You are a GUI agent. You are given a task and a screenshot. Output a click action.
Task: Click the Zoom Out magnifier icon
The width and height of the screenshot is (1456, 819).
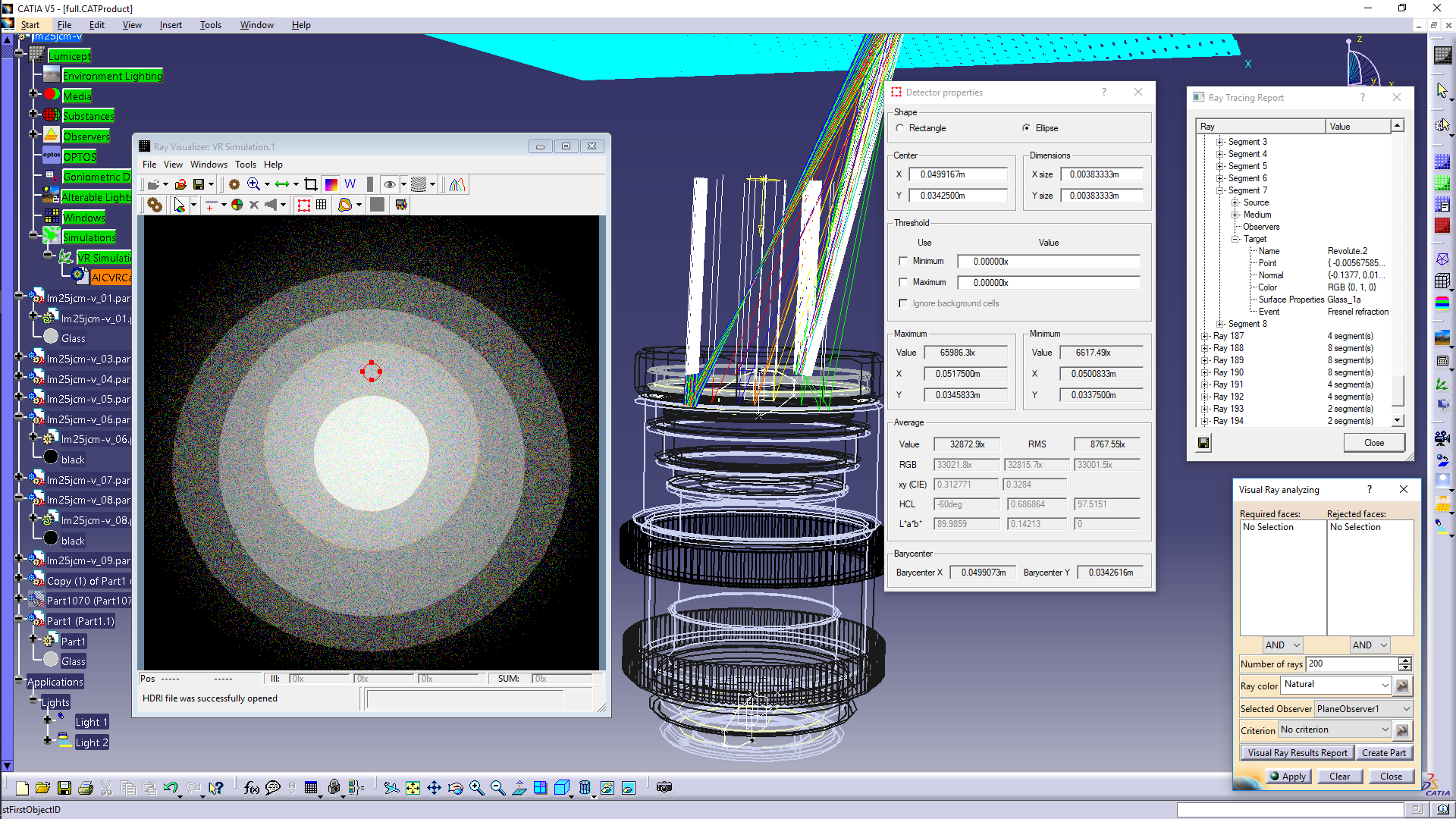pos(497,788)
